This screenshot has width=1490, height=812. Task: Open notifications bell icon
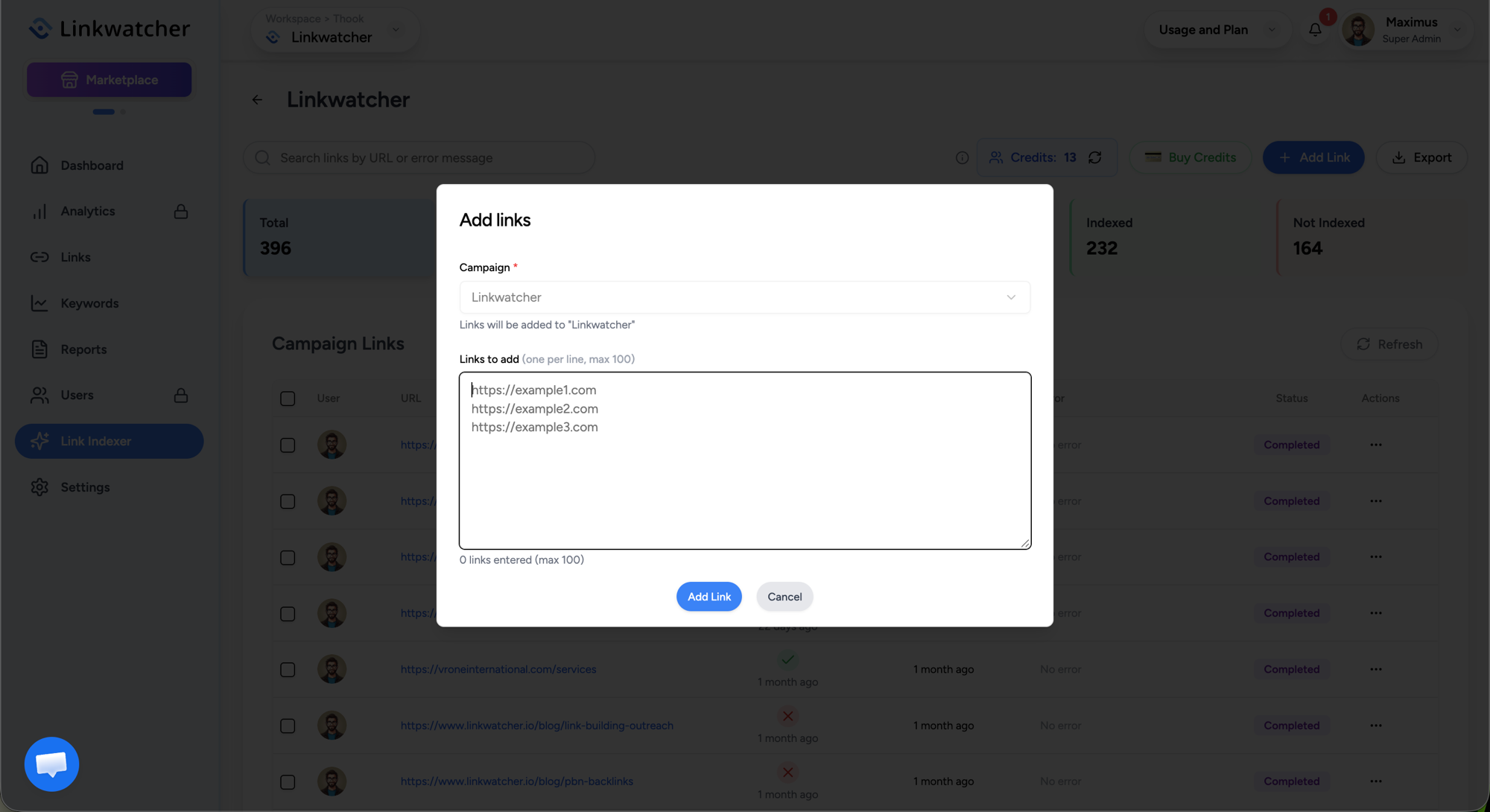[1315, 30]
